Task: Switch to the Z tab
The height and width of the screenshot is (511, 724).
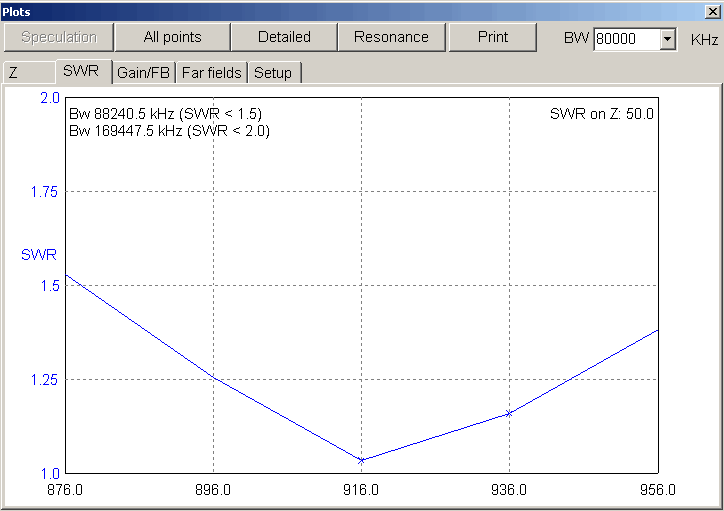Action: (29, 73)
